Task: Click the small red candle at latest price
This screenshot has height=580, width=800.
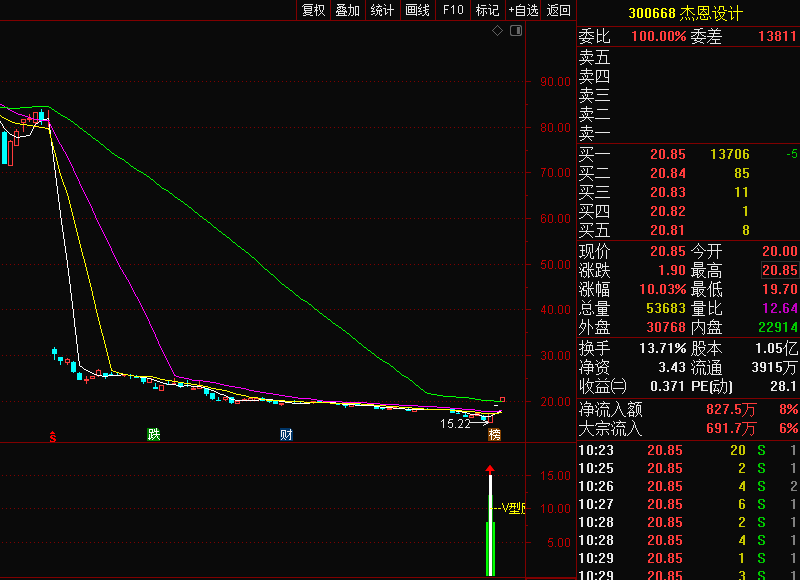Action: pos(502,399)
